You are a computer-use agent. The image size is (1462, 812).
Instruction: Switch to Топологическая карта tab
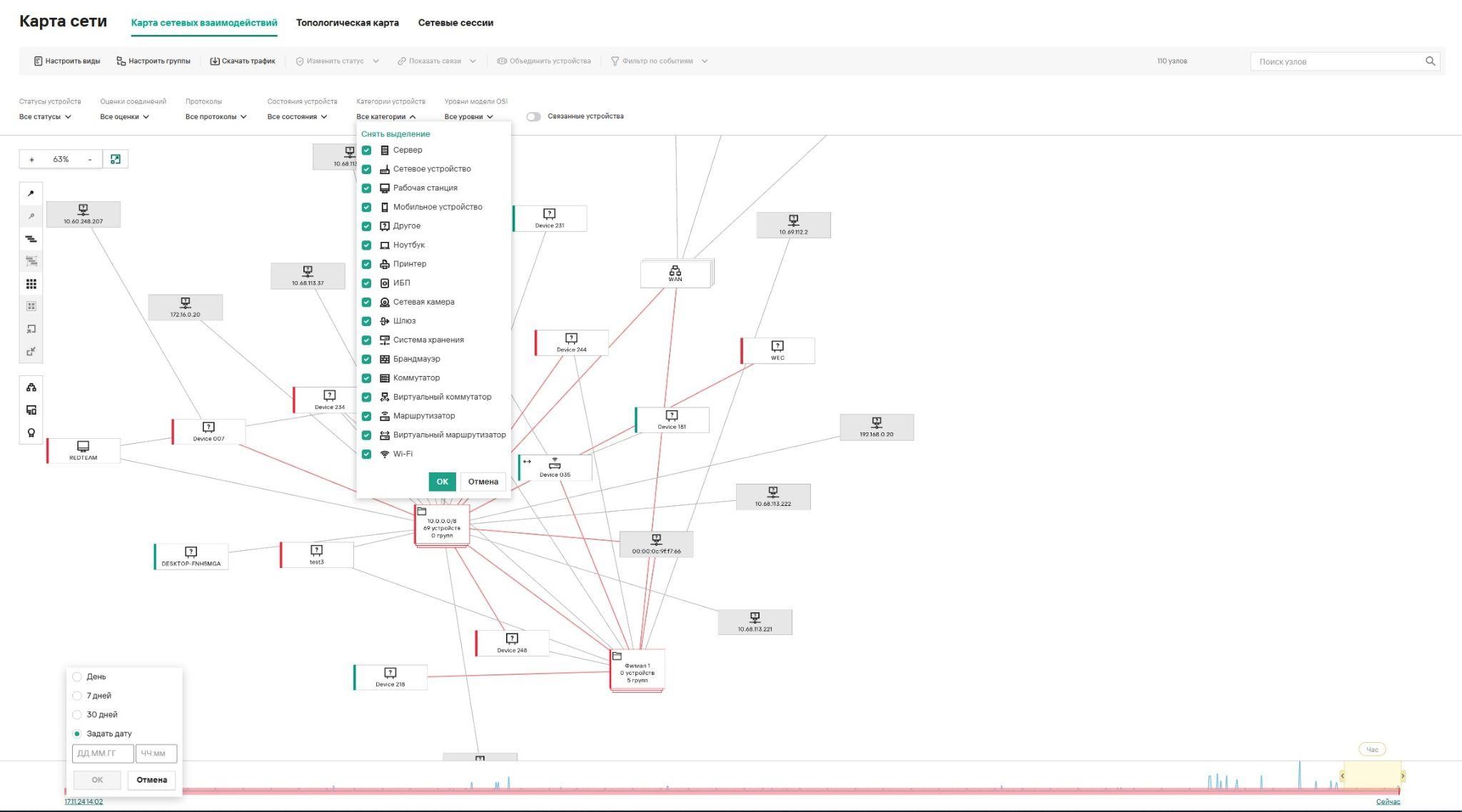point(347,23)
